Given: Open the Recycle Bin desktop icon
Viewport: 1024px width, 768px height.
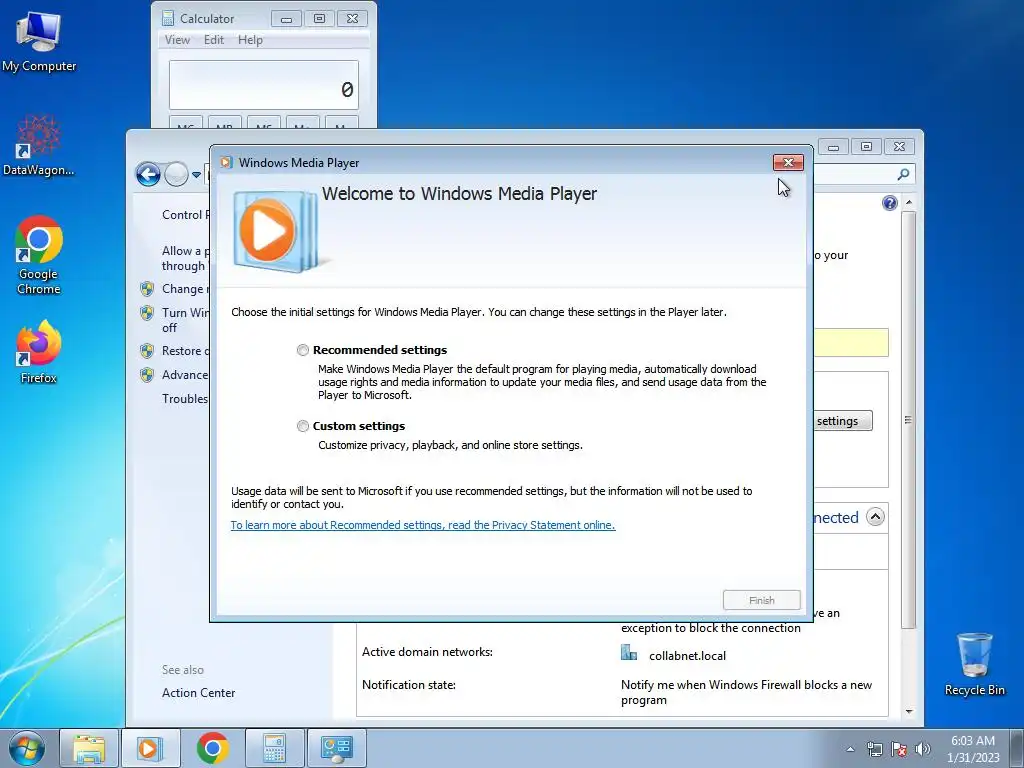Looking at the screenshot, I should [x=974, y=664].
